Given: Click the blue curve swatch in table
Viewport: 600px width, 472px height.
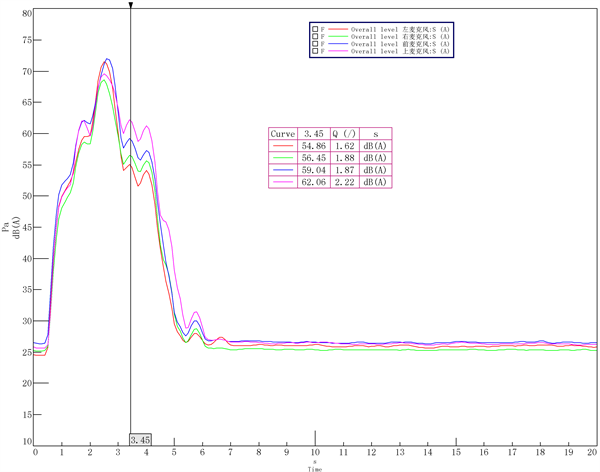Looking at the screenshot, I should click(282, 170).
